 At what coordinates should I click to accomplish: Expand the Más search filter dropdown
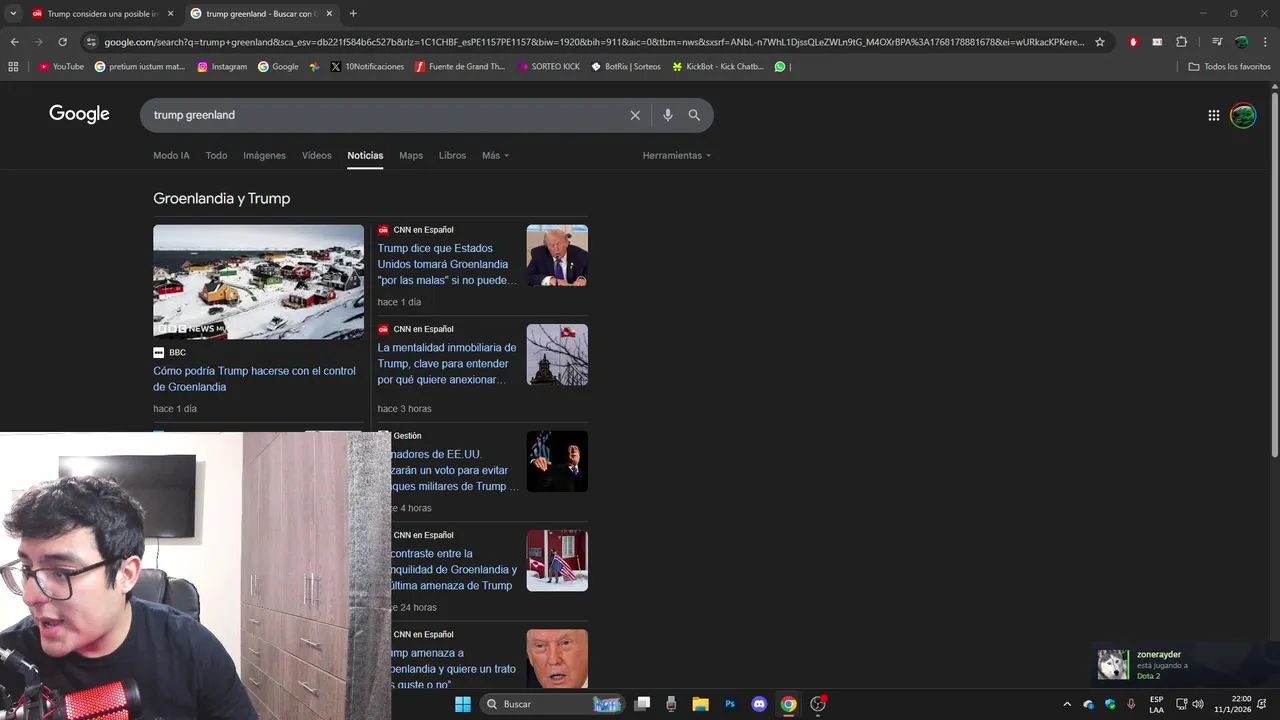click(x=495, y=155)
